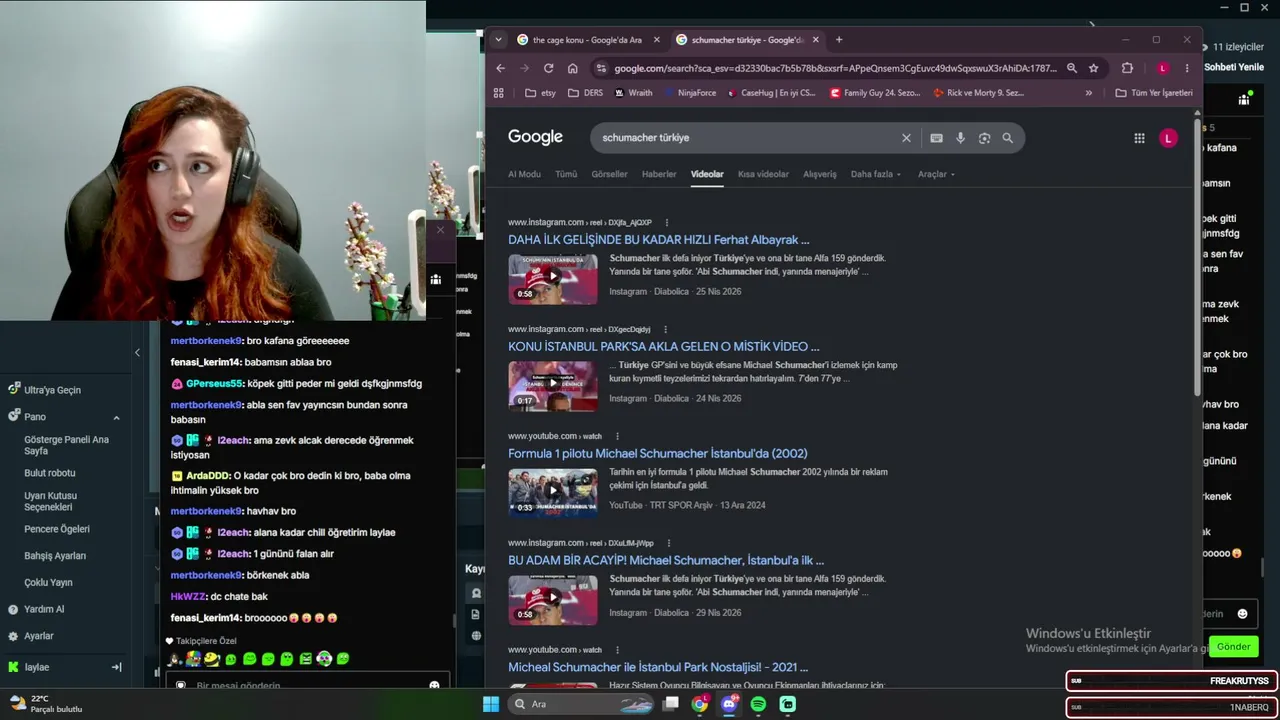Open the Araçlar tools dropdown

936,174
